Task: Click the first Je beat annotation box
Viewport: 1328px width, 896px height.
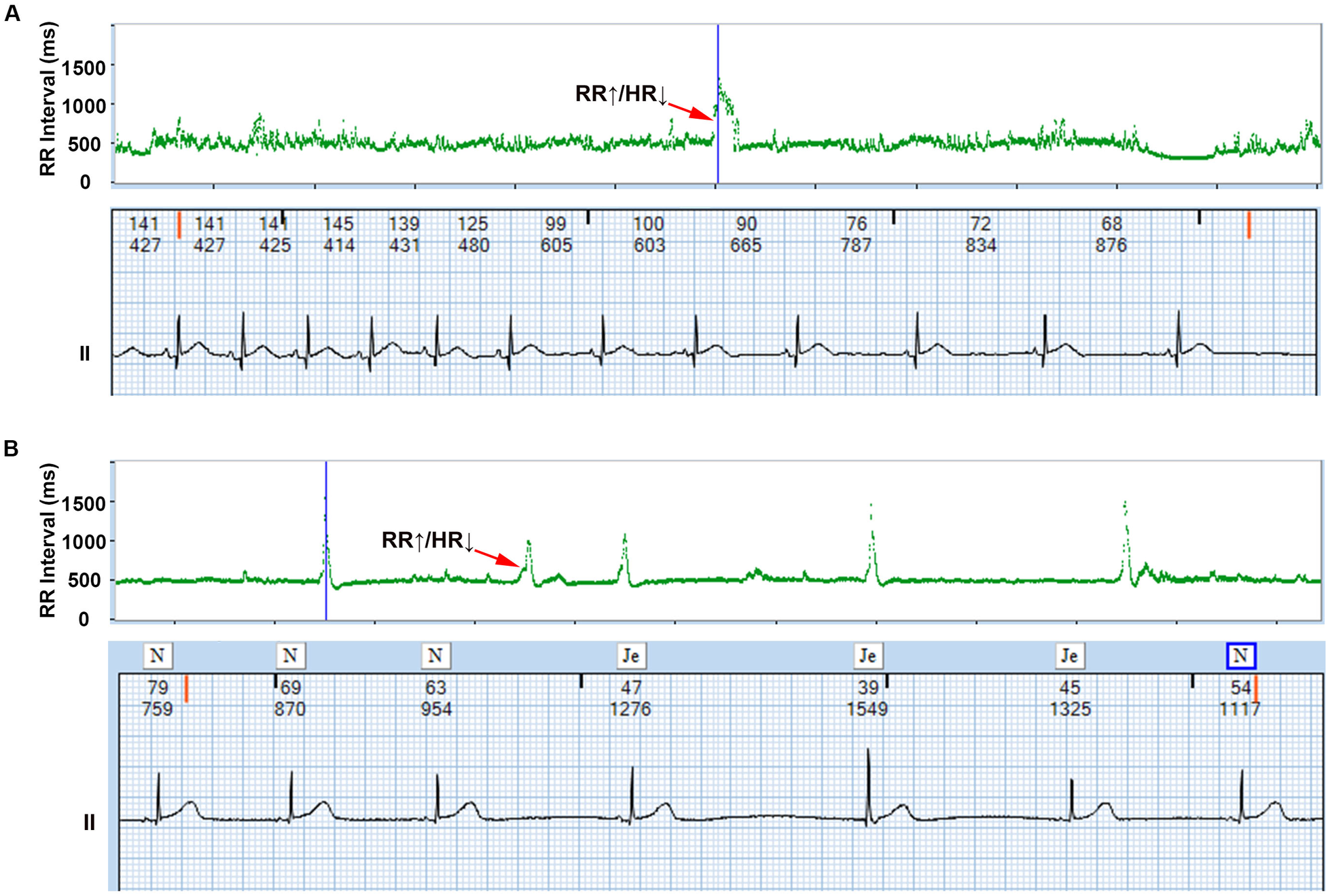Action: [632, 656]
